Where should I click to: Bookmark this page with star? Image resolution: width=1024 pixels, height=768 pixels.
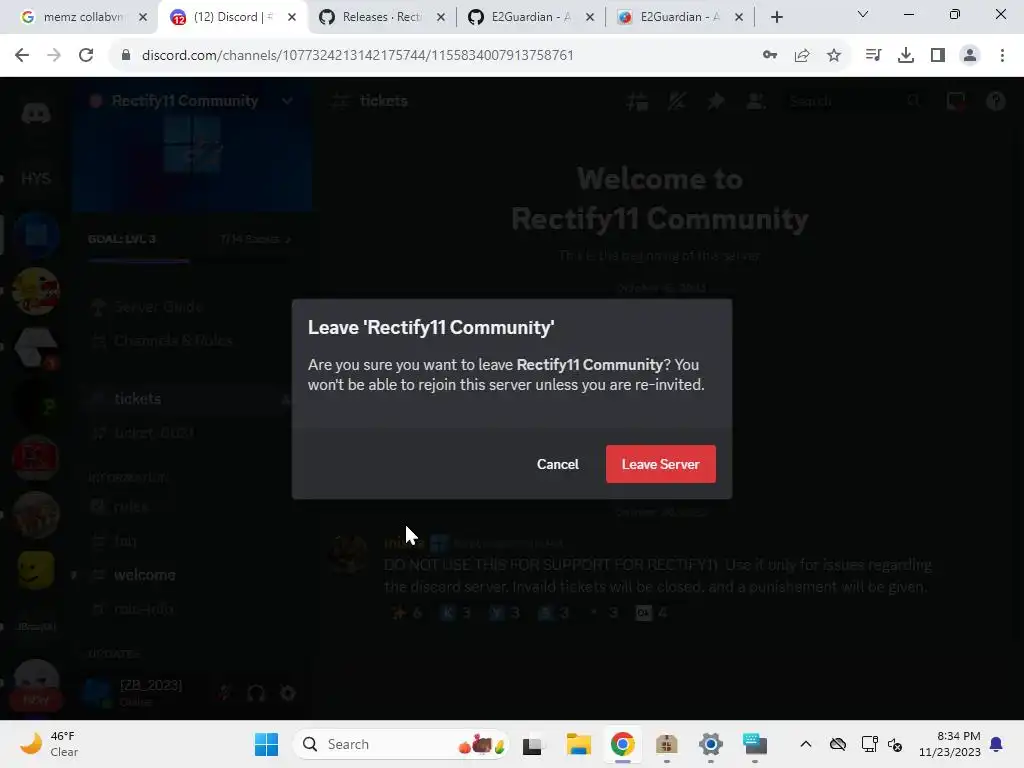pyautogui.click(x=834, y=55)
